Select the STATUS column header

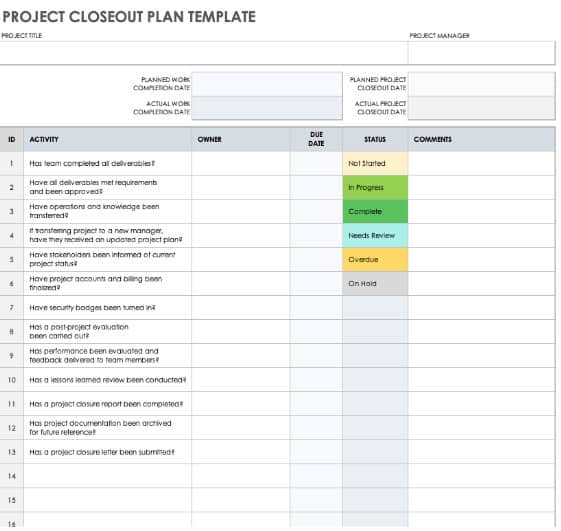(375, 139)
